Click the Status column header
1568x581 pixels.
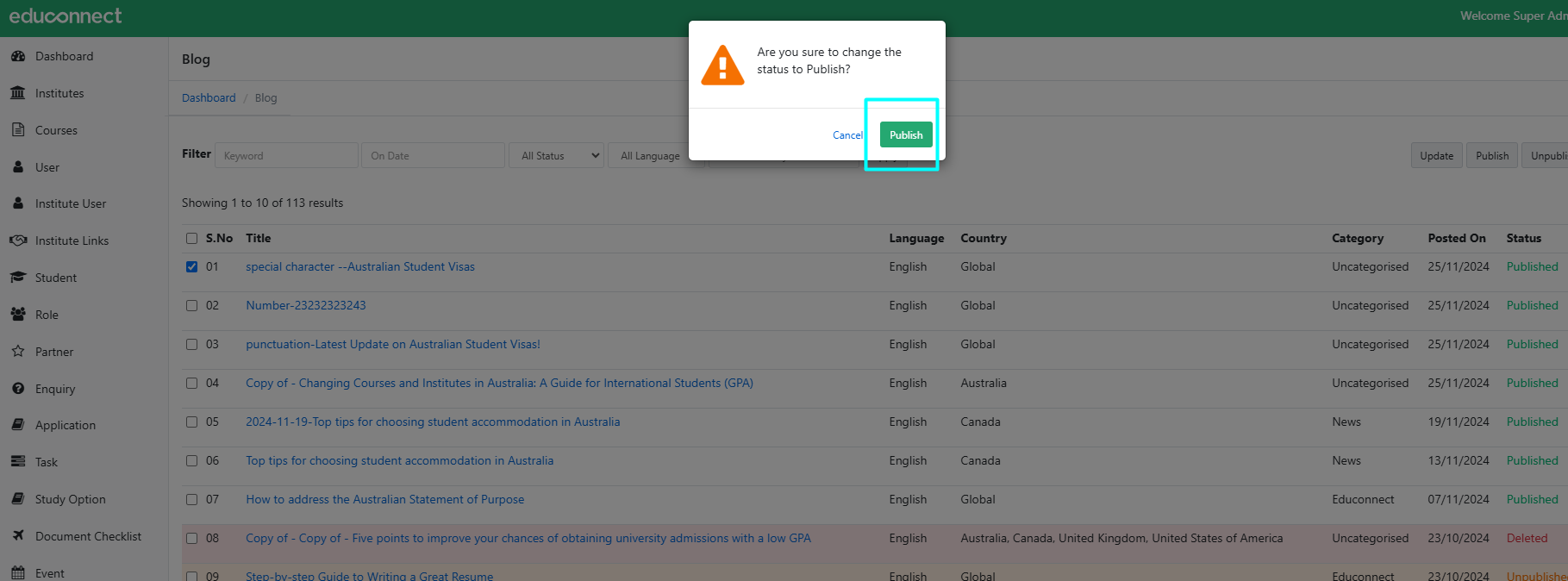(1523, 238)
